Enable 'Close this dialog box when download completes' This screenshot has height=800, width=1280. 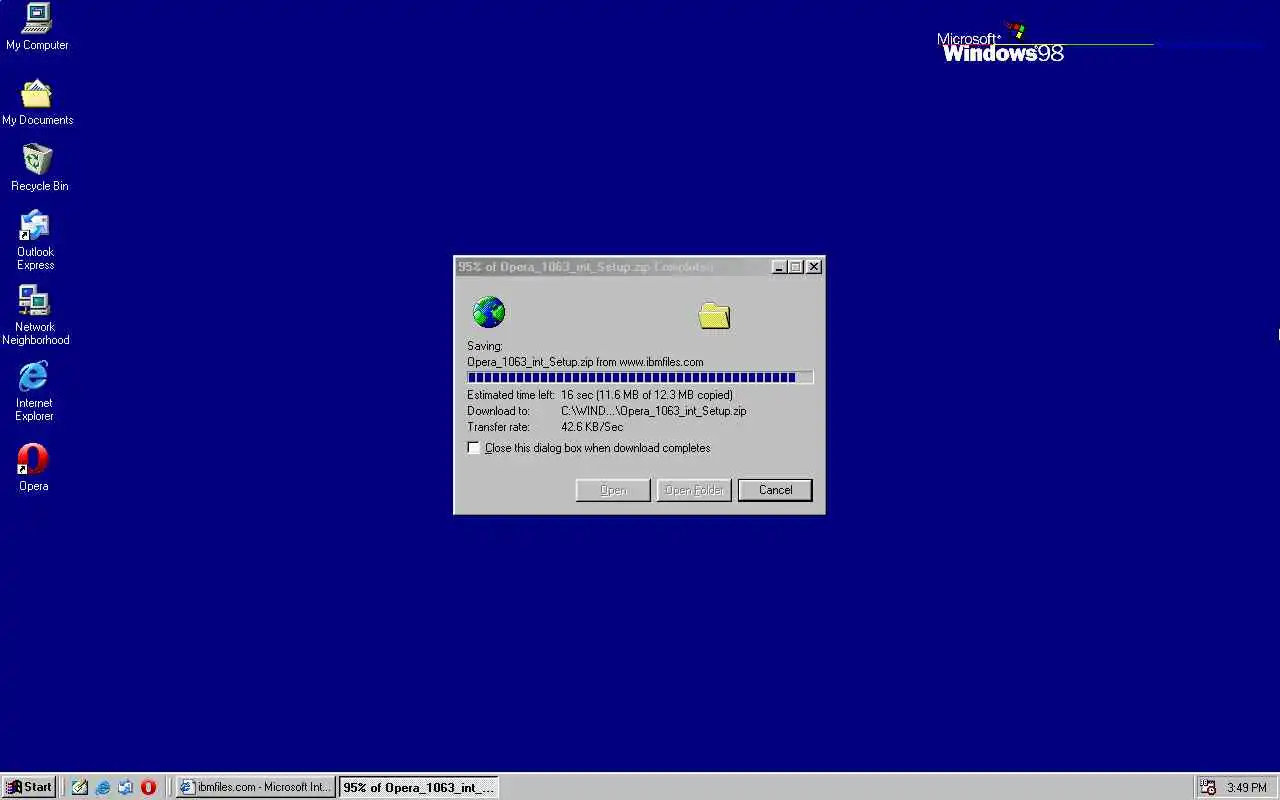click(x=474, y=448)
